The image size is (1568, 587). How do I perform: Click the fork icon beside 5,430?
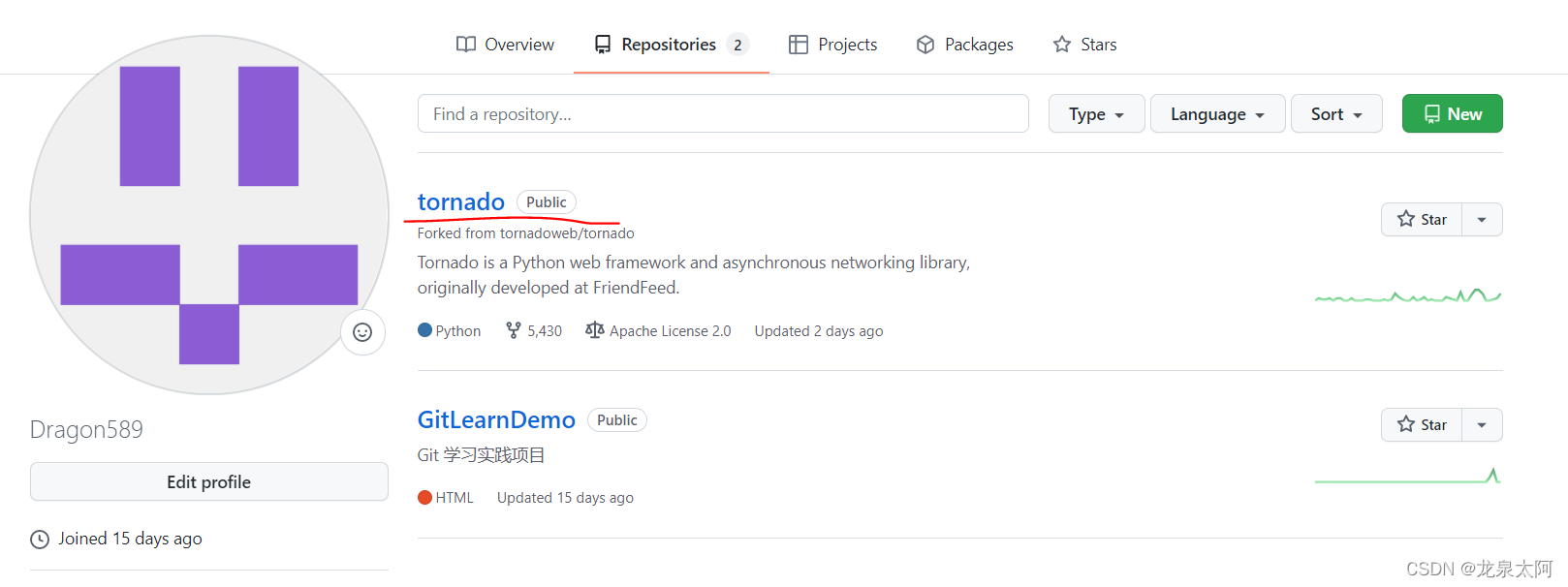point(514,330)
